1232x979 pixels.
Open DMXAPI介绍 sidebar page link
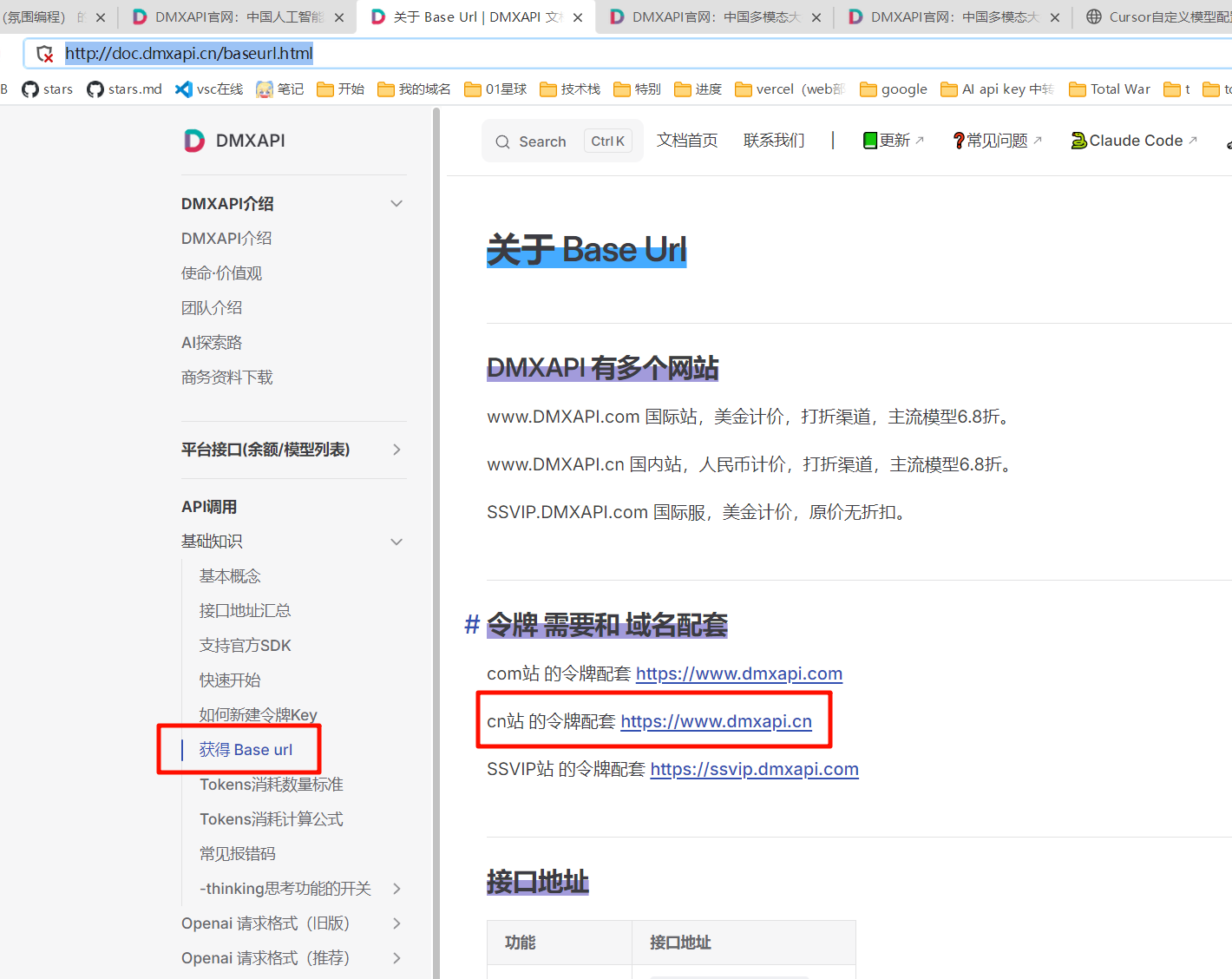(226, 239)
